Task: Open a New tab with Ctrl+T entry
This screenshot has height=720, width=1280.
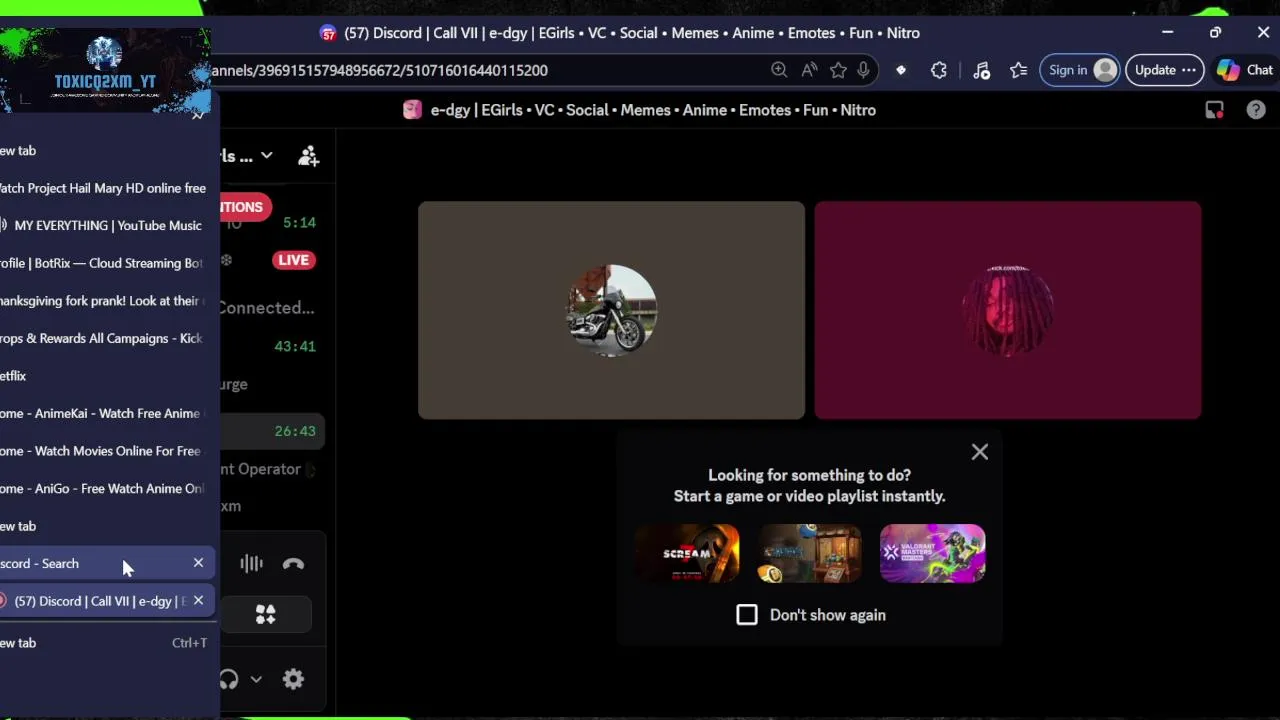Action: 105,643
